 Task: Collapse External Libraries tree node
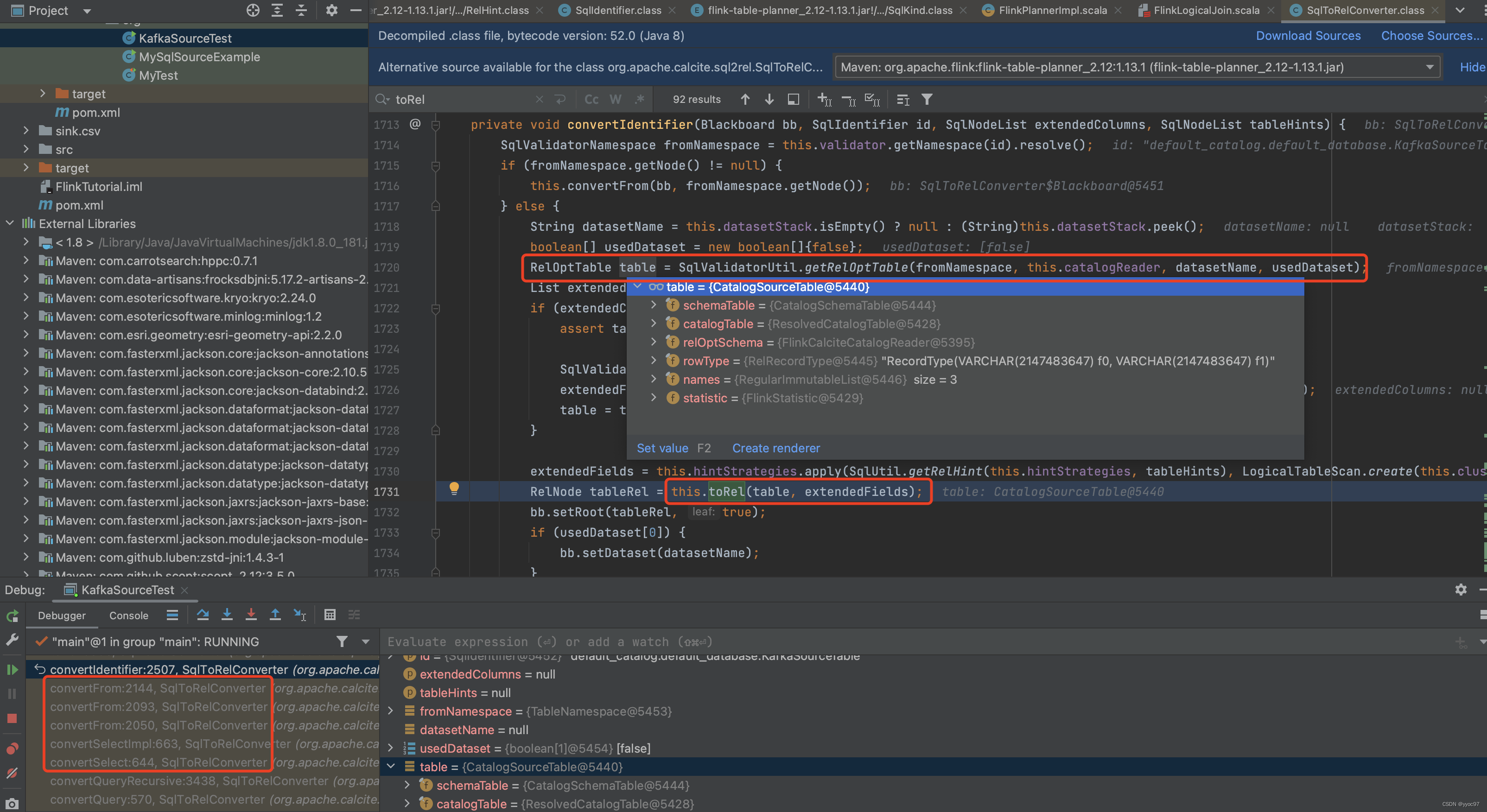10,223
